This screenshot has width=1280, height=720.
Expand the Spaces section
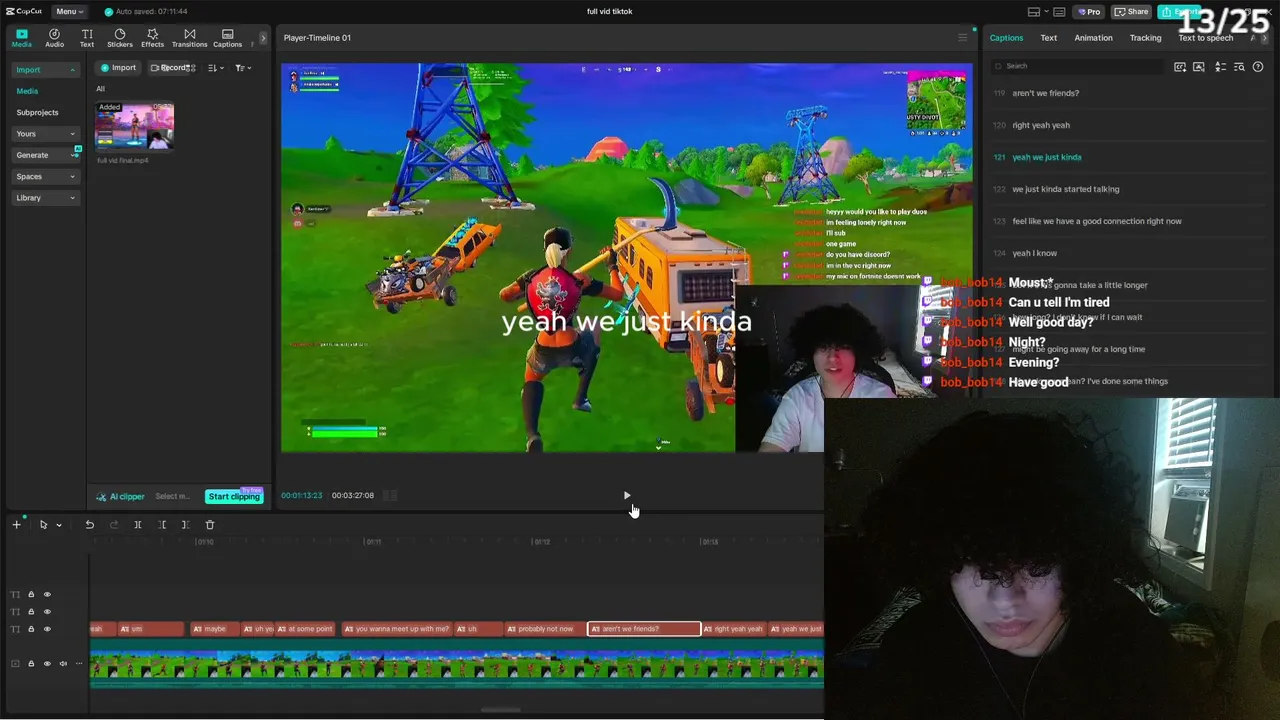click(x=72, y=177)
